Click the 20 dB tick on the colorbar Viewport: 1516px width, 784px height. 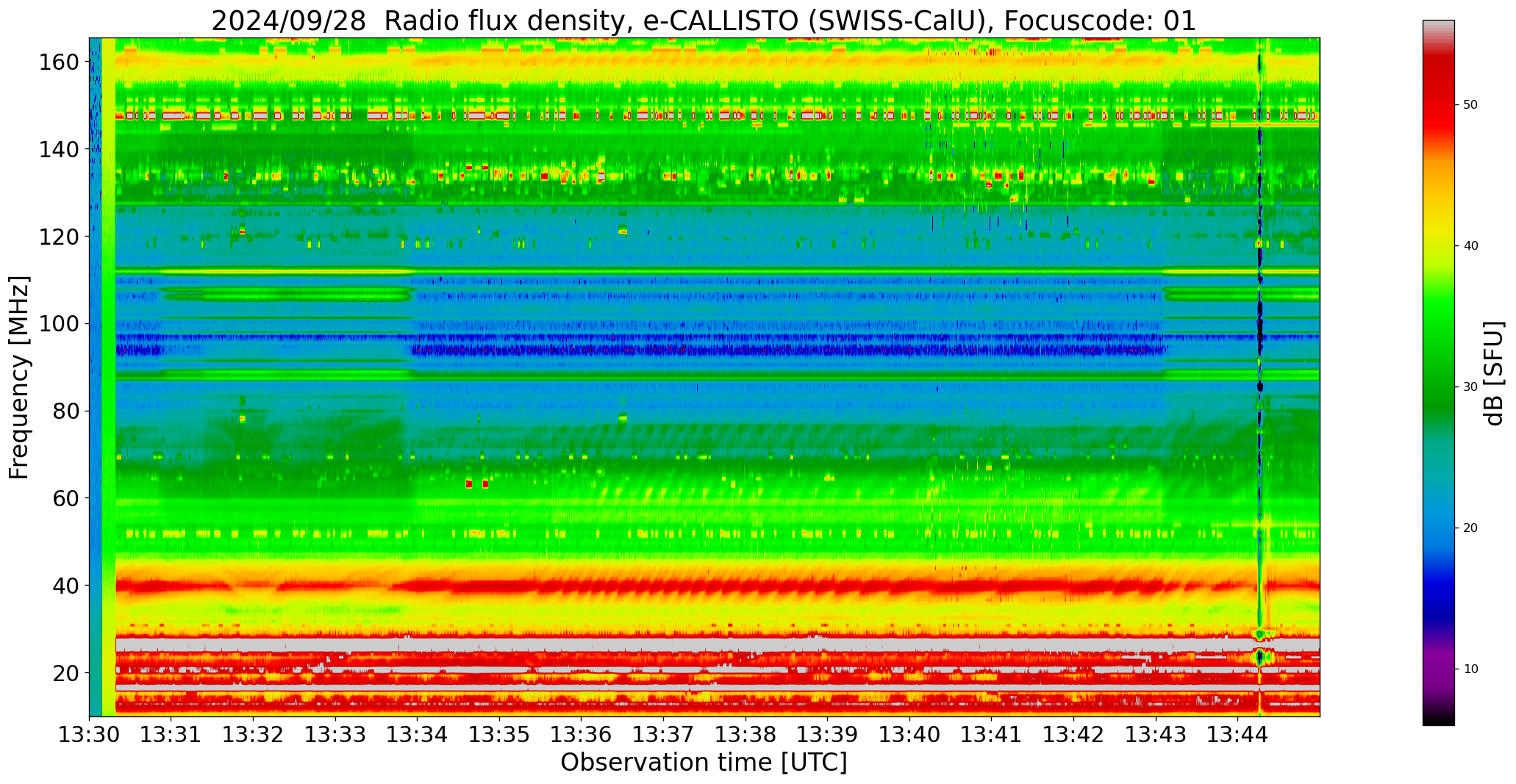coord(1470,528)
